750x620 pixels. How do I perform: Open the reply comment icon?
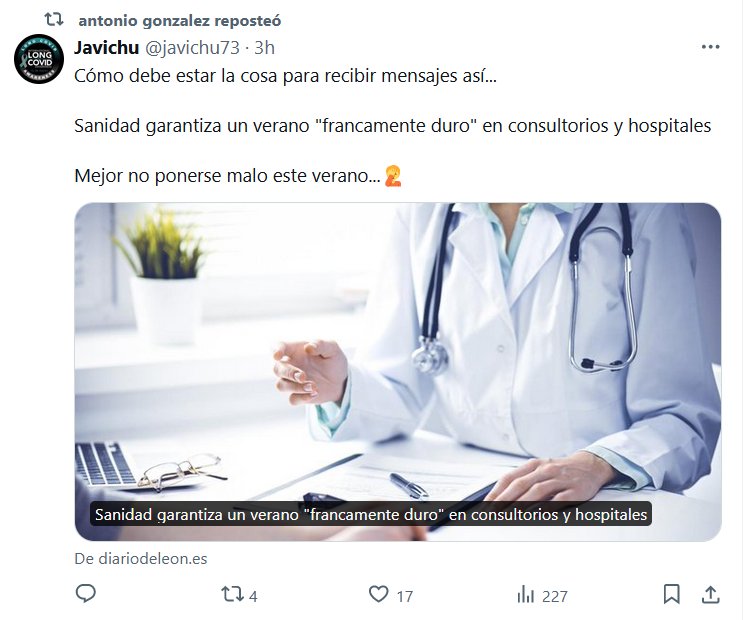click(86, 594)
